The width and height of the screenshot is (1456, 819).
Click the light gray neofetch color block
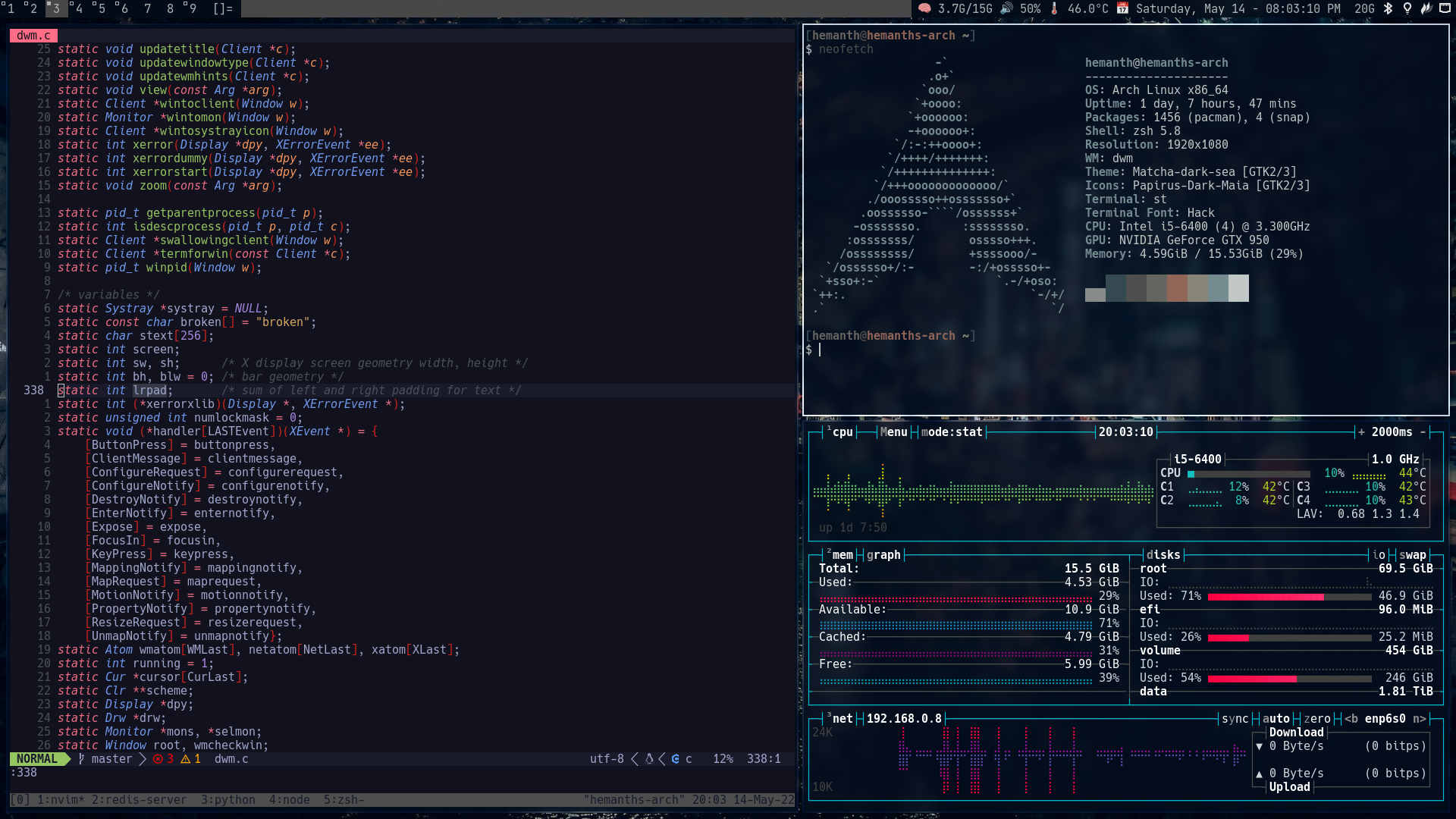tap(1238, 288)
